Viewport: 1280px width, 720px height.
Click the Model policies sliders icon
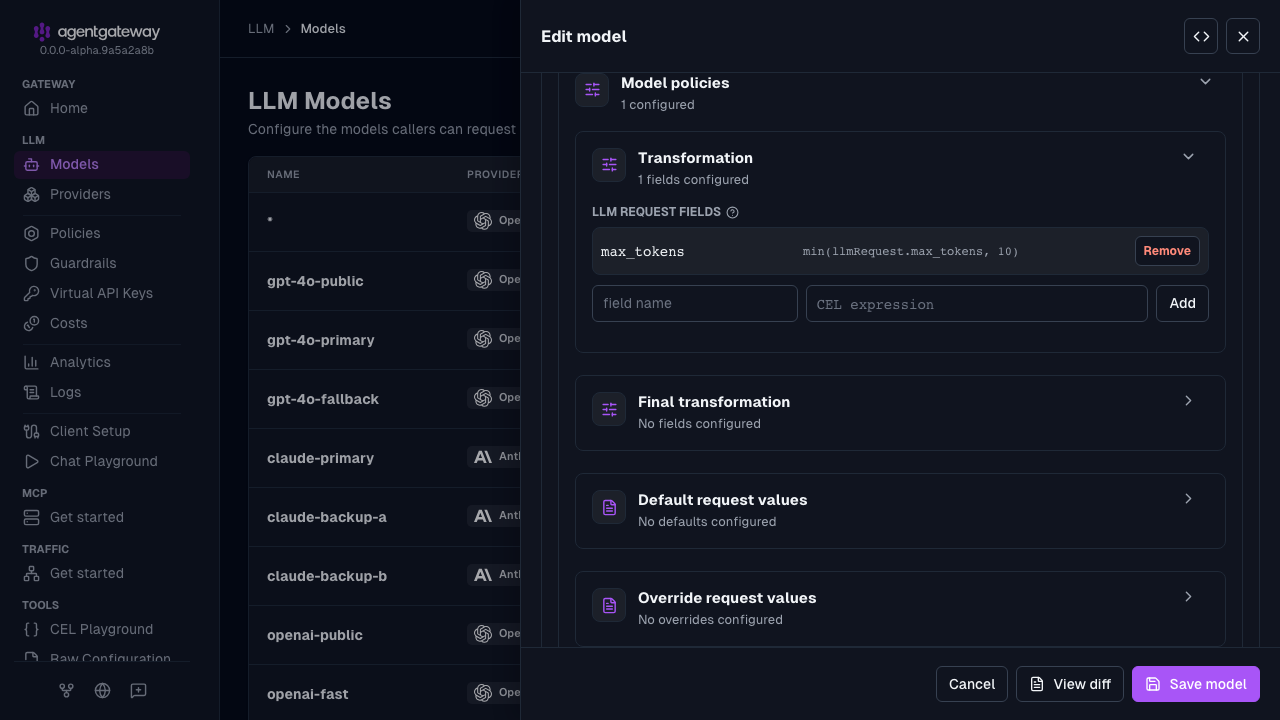point(592,89)
